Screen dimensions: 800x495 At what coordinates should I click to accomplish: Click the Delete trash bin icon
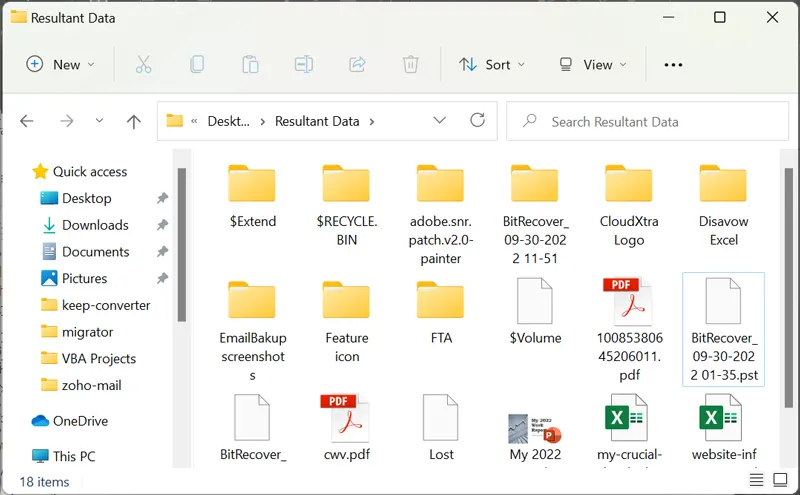(411, 64)
